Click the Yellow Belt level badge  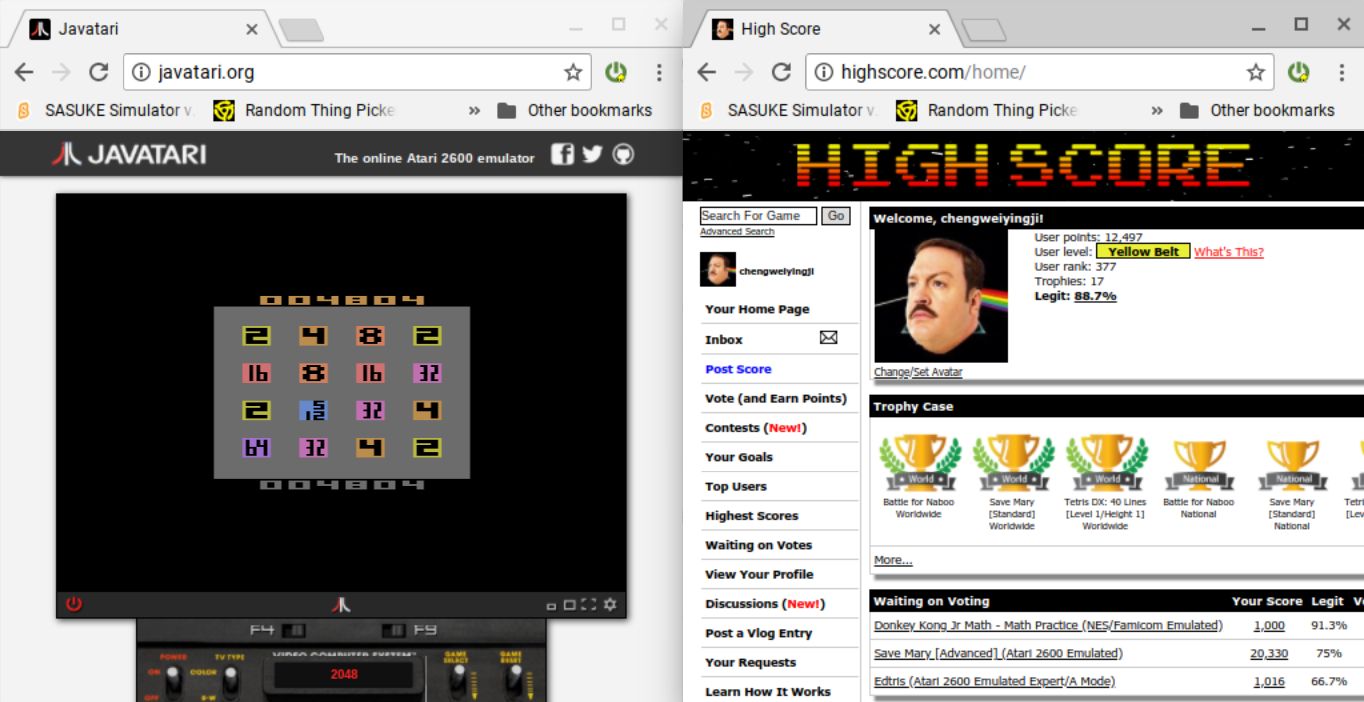pyautogui.click(x=1143, y=251)
